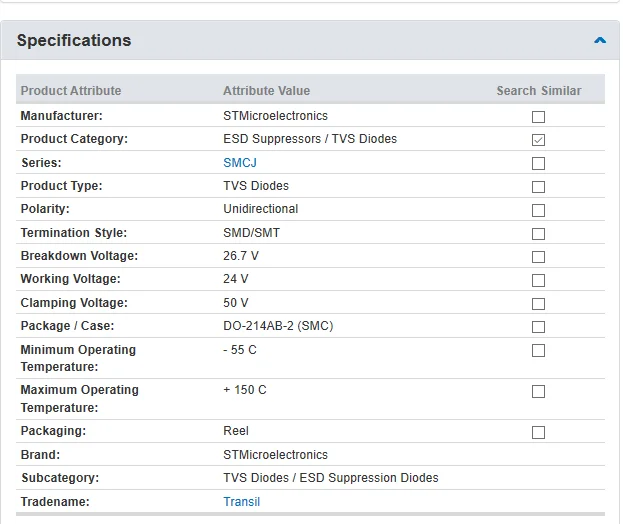Click the Tradename attribute label
The image size is (623, 524).
[x=55, y=501]
